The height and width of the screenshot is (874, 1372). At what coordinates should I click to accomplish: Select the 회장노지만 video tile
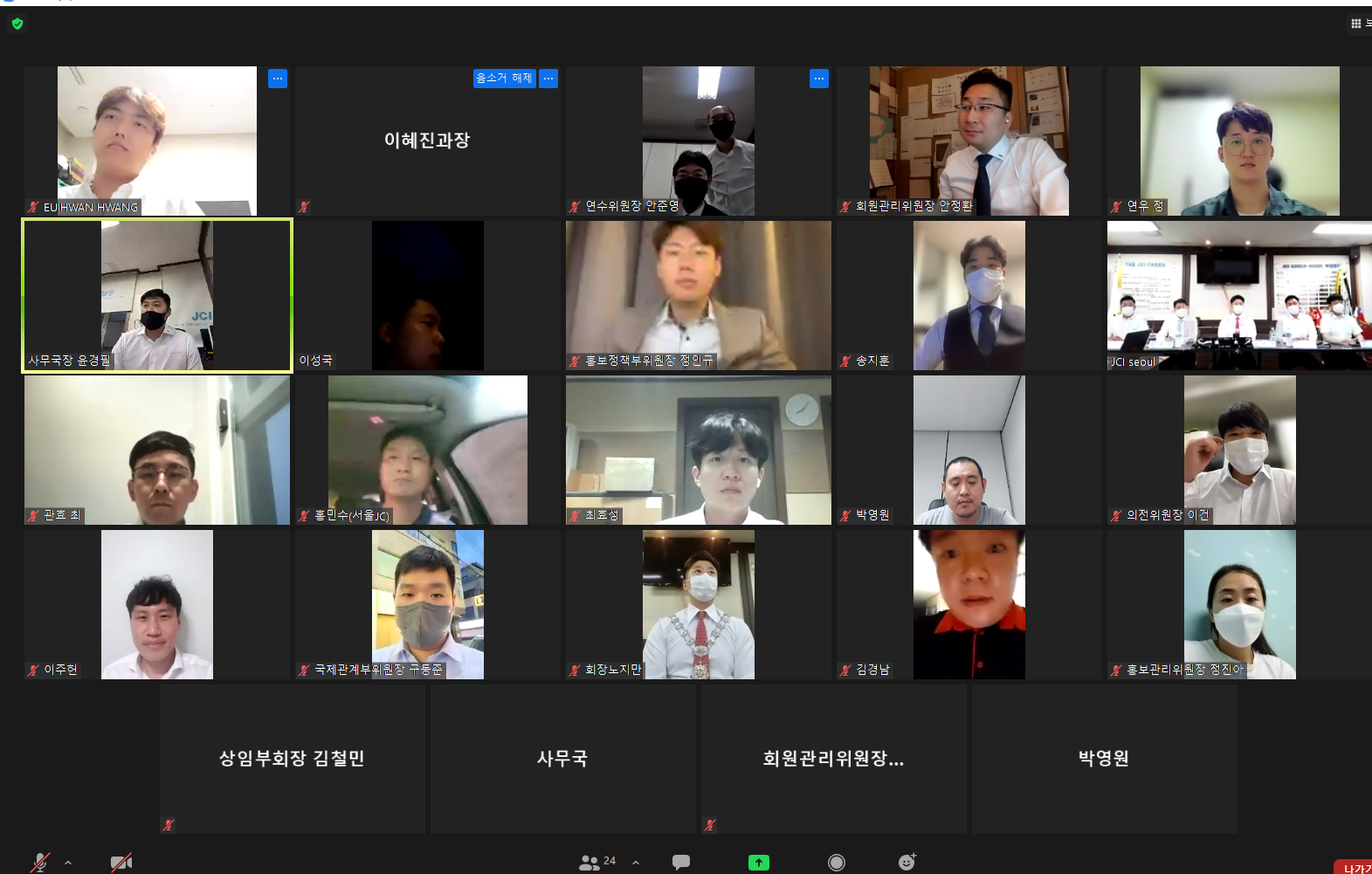[699, 604]
